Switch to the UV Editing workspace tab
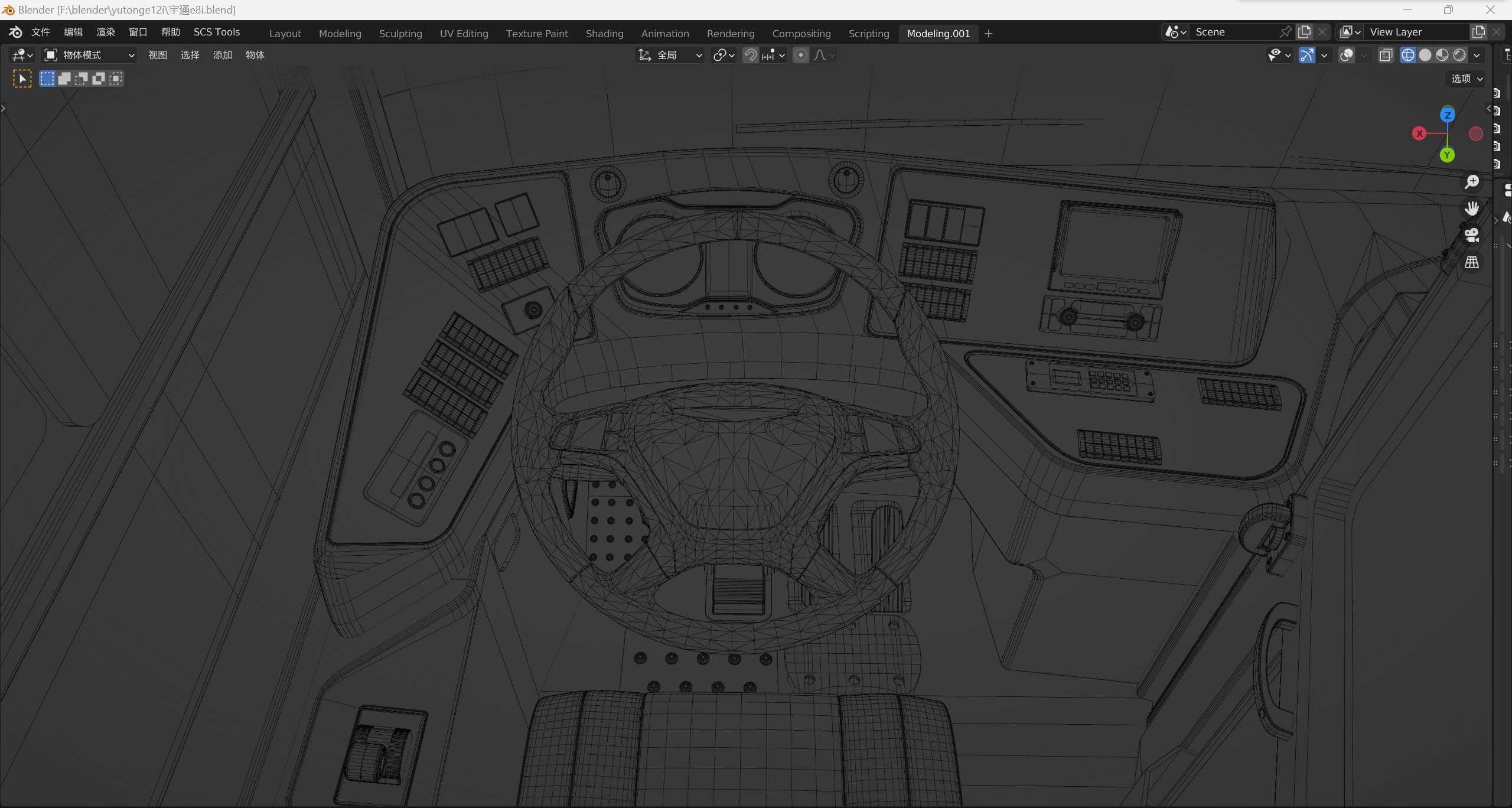This screenshot has width=1512, height=808. point(464,34)
